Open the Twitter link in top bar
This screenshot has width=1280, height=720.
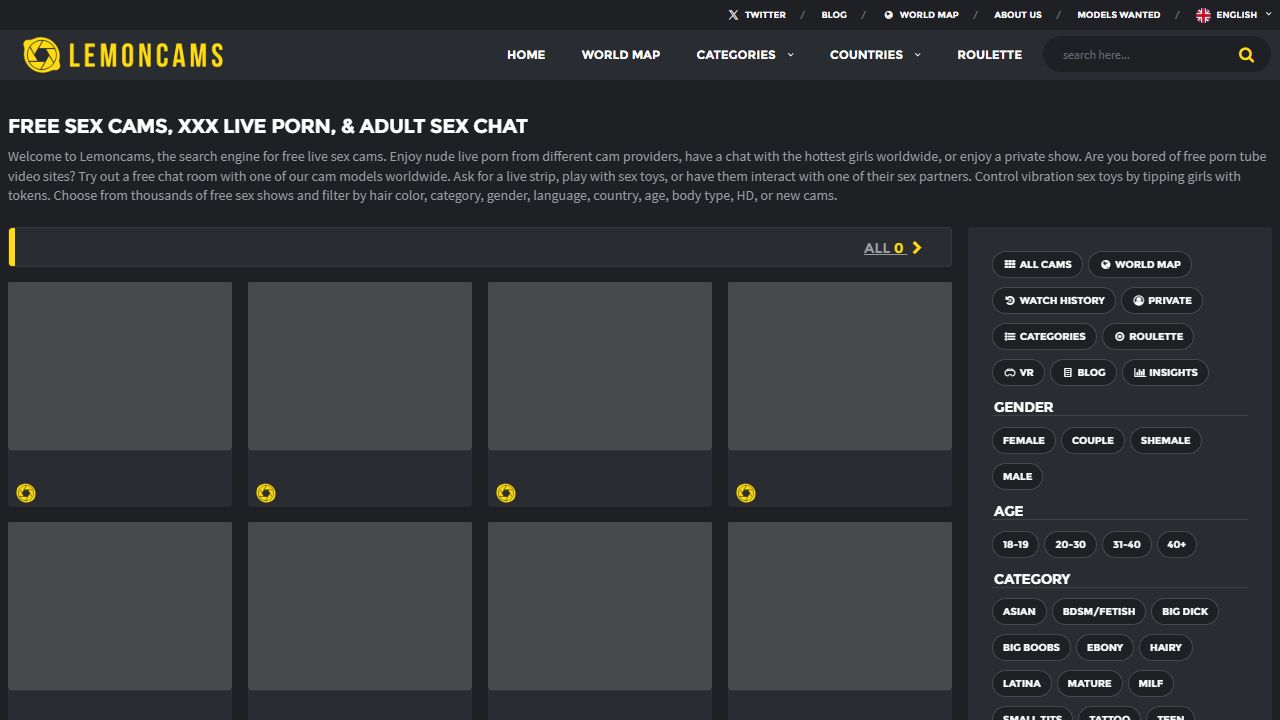(757, 15)
